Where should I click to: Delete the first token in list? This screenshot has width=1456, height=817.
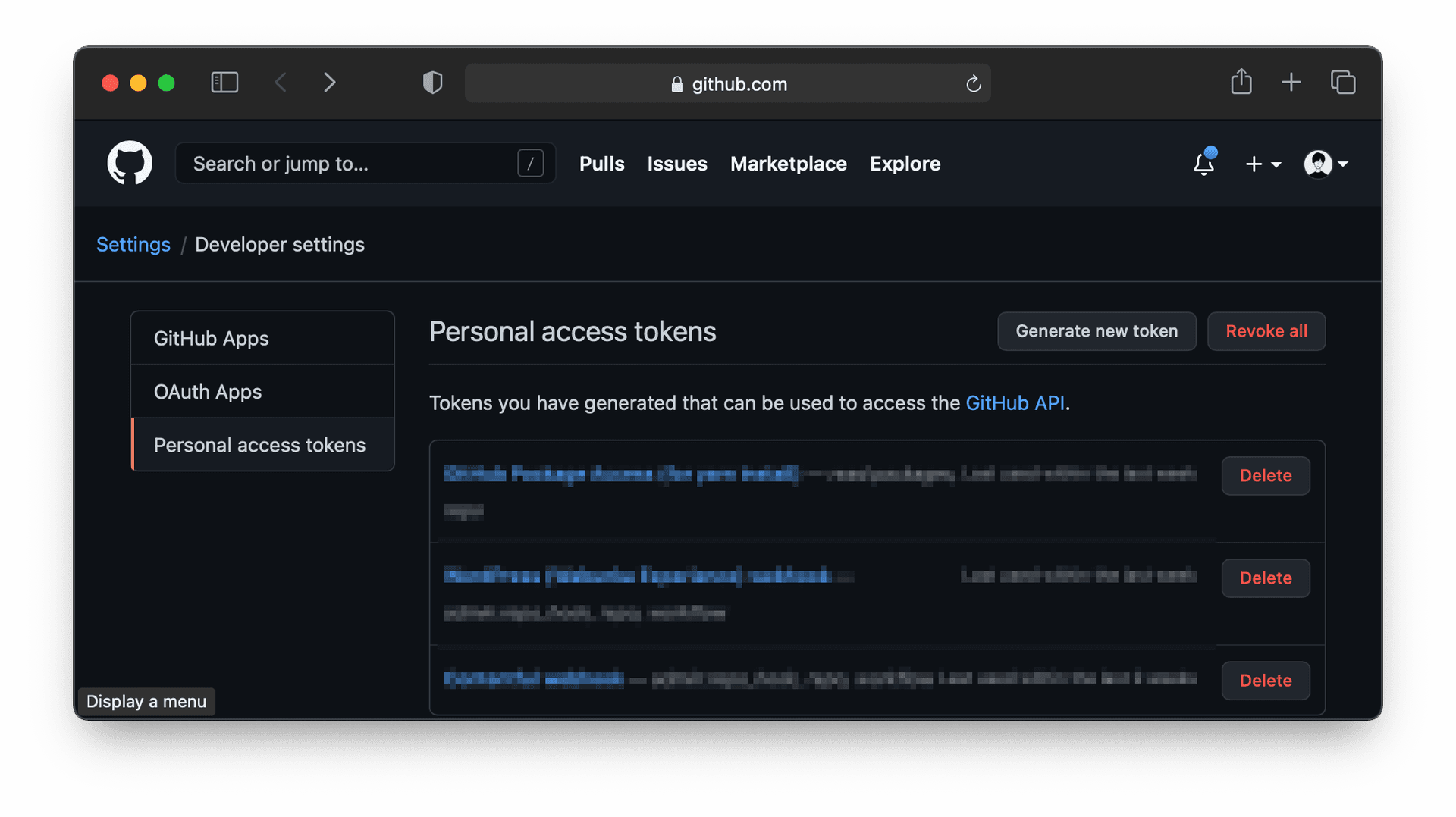[1266, 475]
